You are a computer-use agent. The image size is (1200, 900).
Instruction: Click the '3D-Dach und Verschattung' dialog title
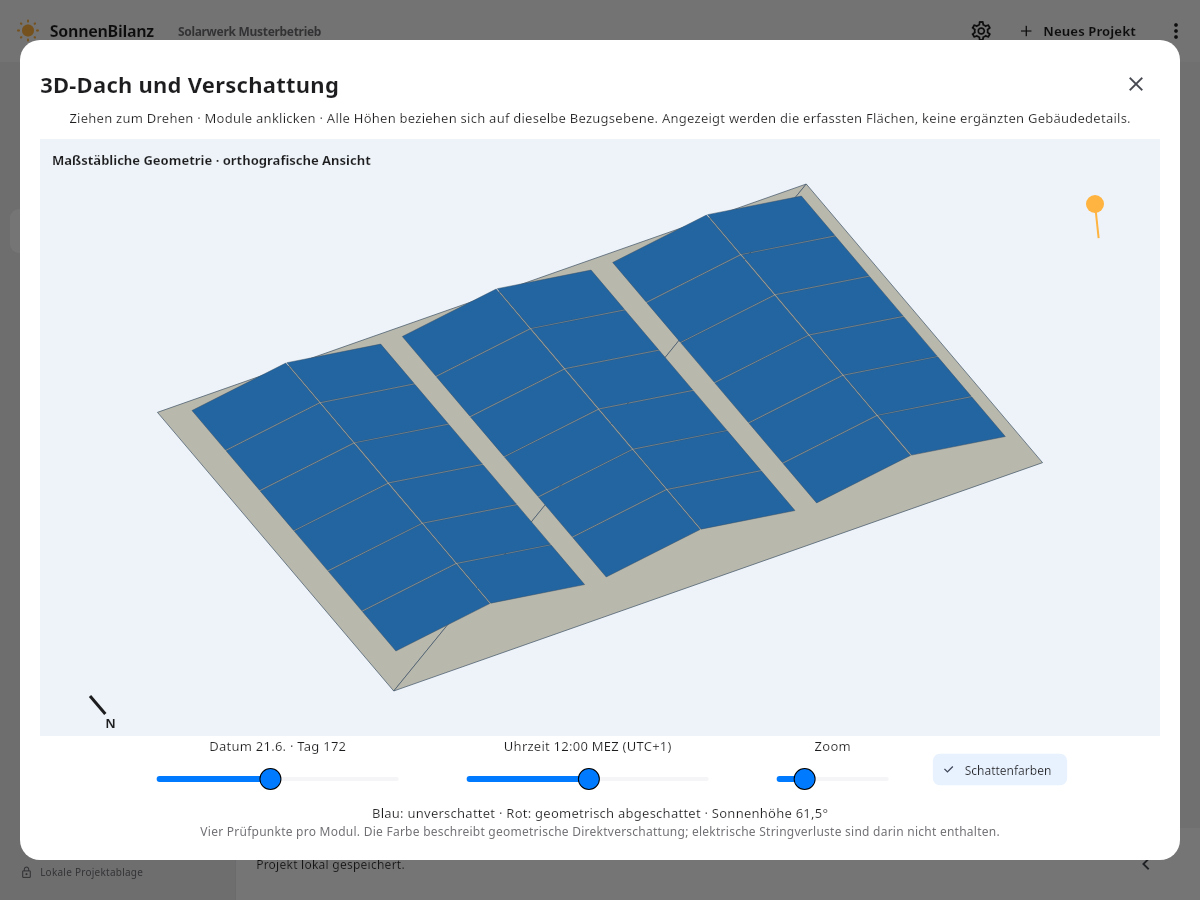pyautogui.click(x=189, y=85)
